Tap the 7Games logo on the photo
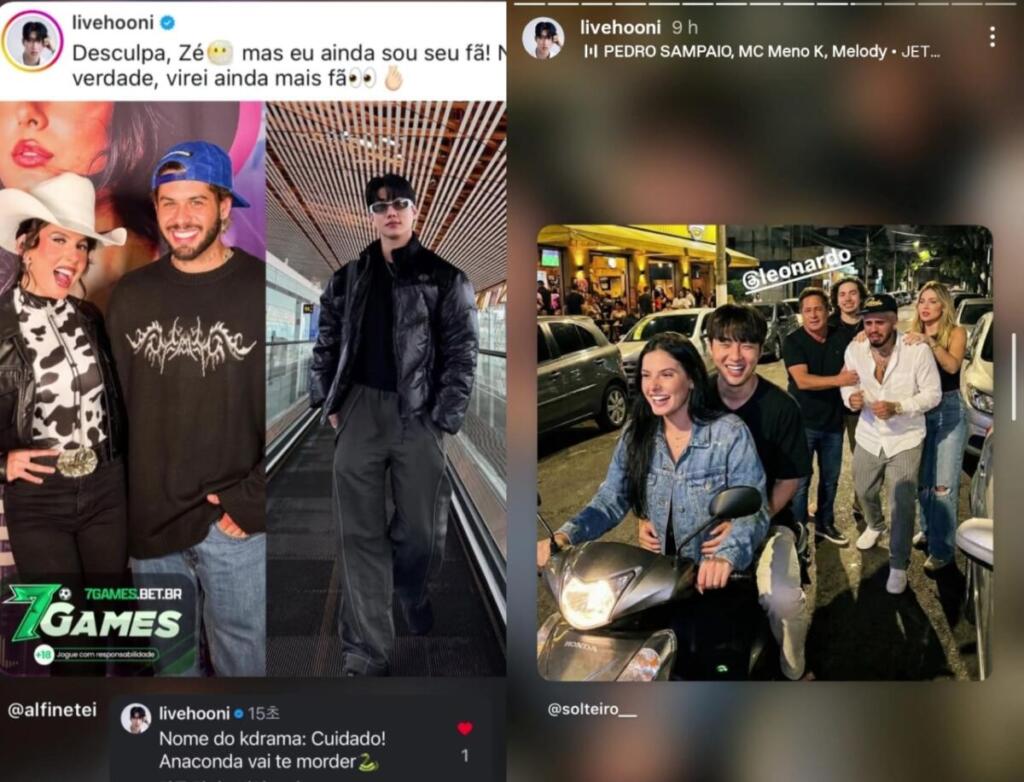 click(96, 622)
